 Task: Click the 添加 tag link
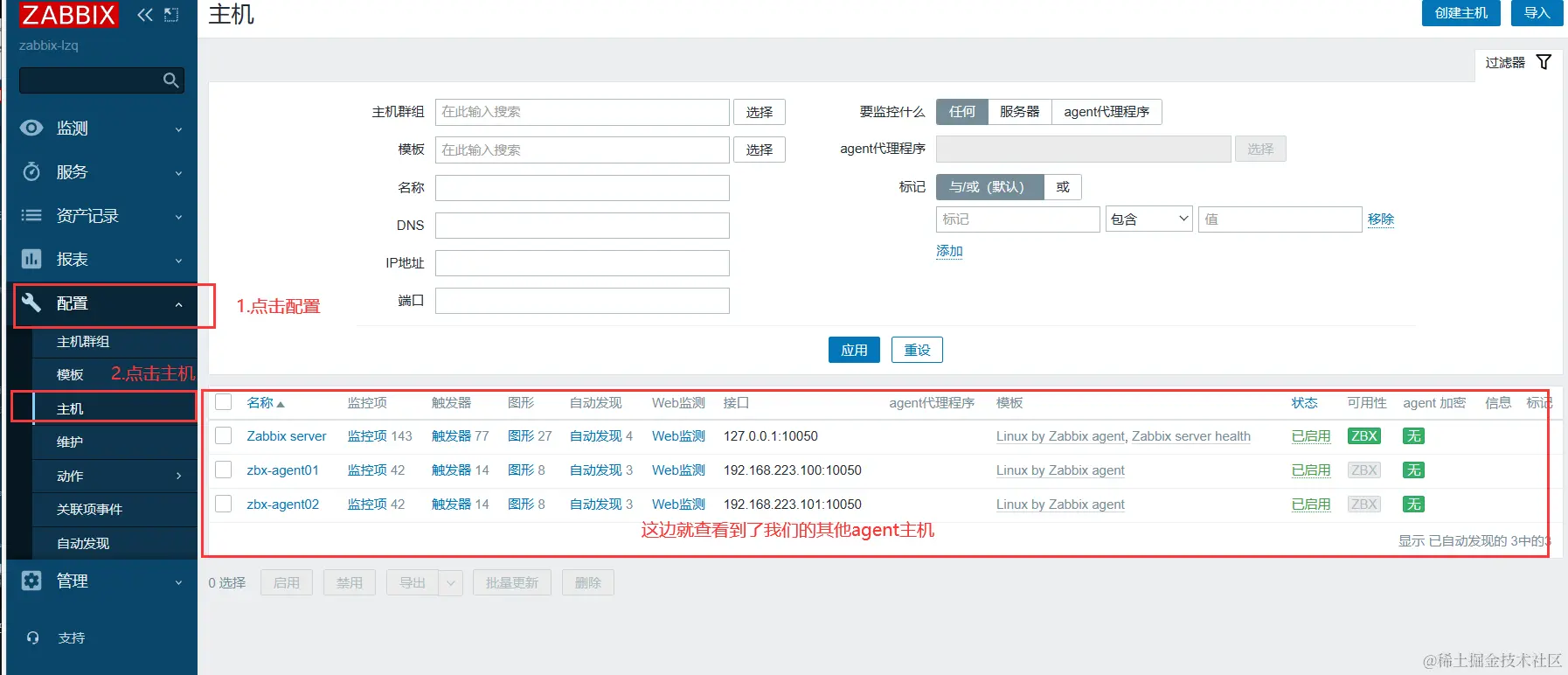tap(949, 251)
